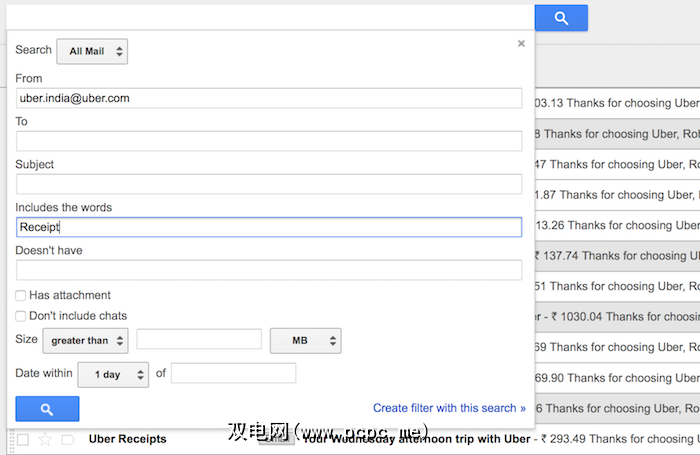Click the blue search icon beside the top search bar
This screenshot has height=455, width=700.
point(561,18)
